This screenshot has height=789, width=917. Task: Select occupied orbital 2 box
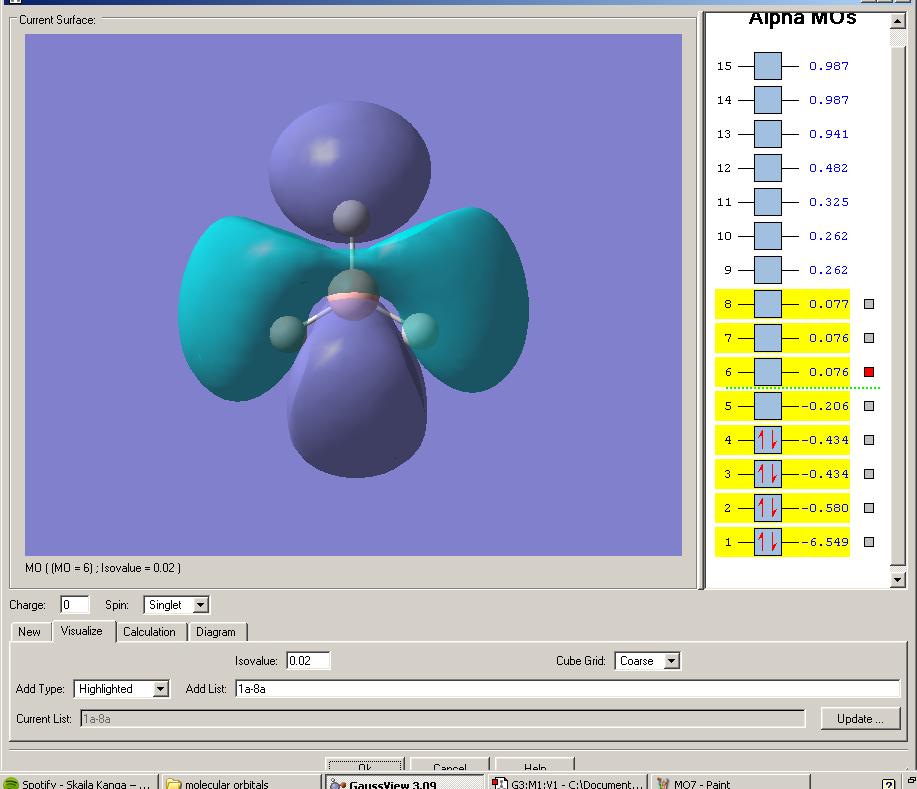pyautogui.click(x=767, y=508)
